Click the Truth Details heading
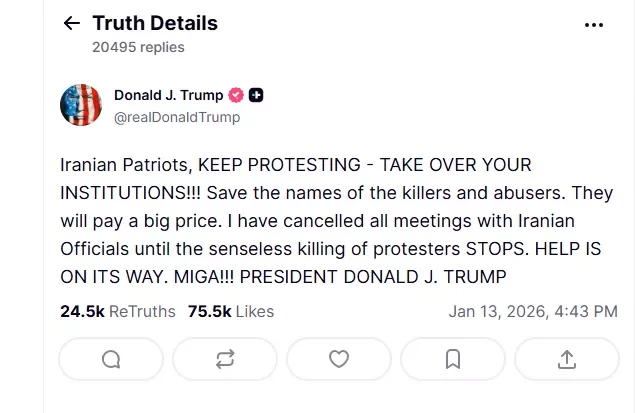This screenshot has width=635, height=413. coord(154,23)
